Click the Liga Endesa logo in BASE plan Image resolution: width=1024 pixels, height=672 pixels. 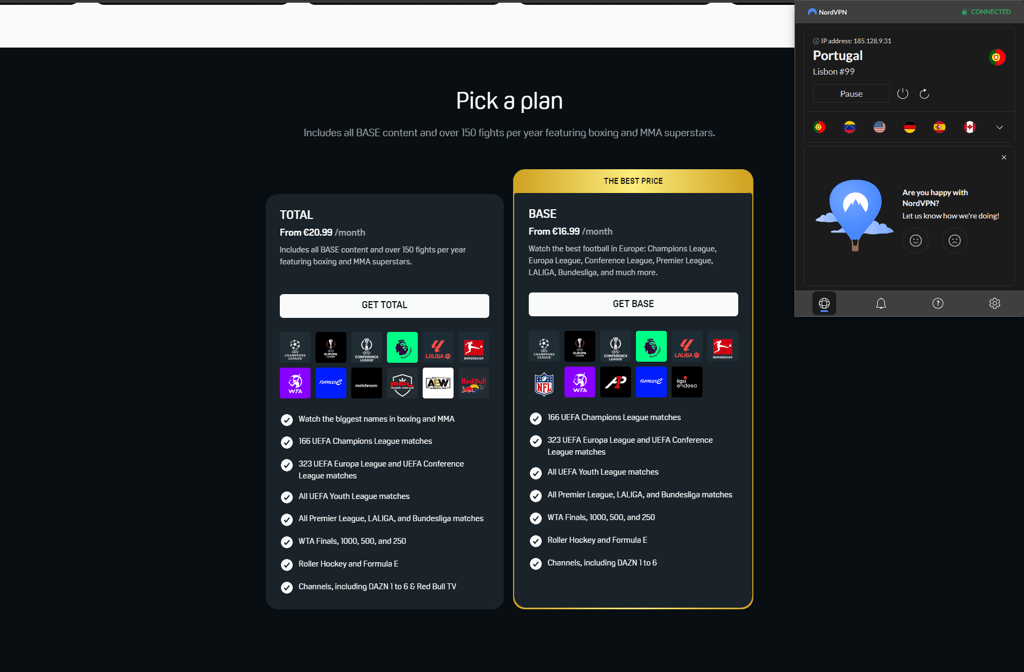point(687,382)
